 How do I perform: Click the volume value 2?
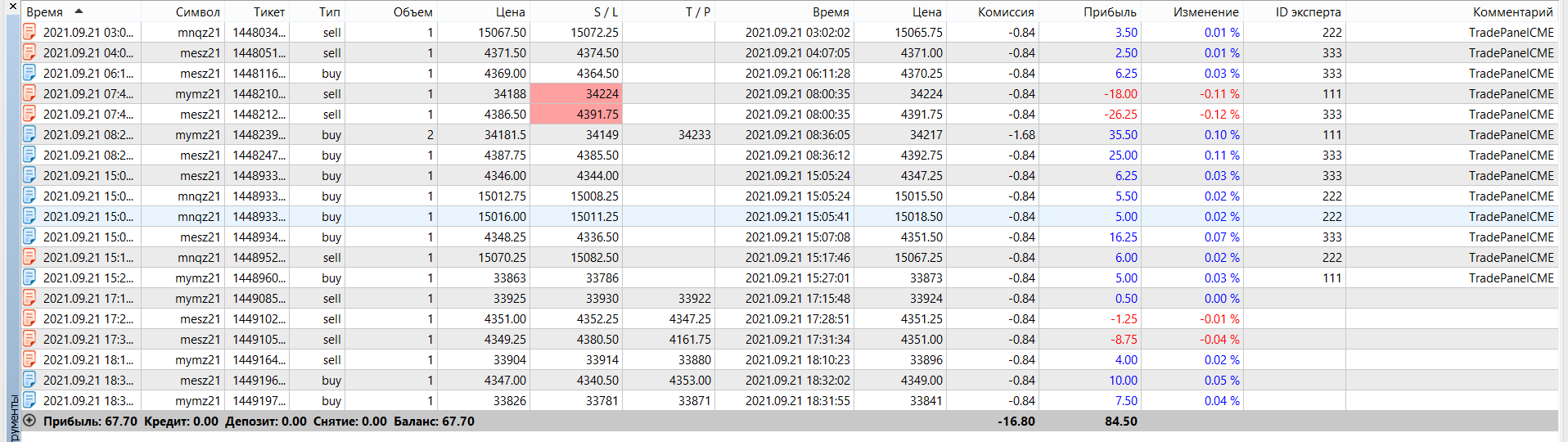pos(430,135)
